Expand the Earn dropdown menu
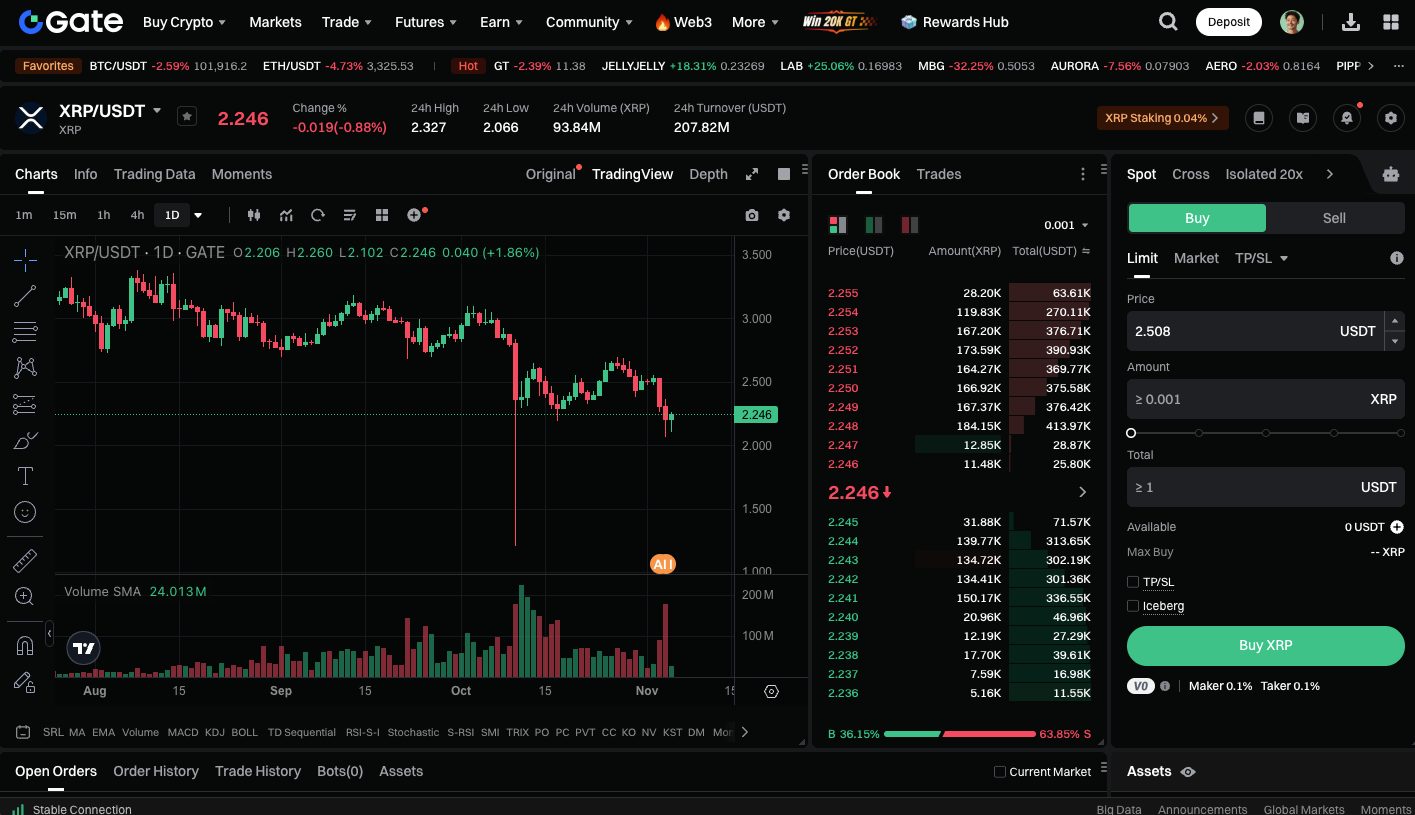The width and height of the screenshot is (1415, 815). [x=502, y=22]
